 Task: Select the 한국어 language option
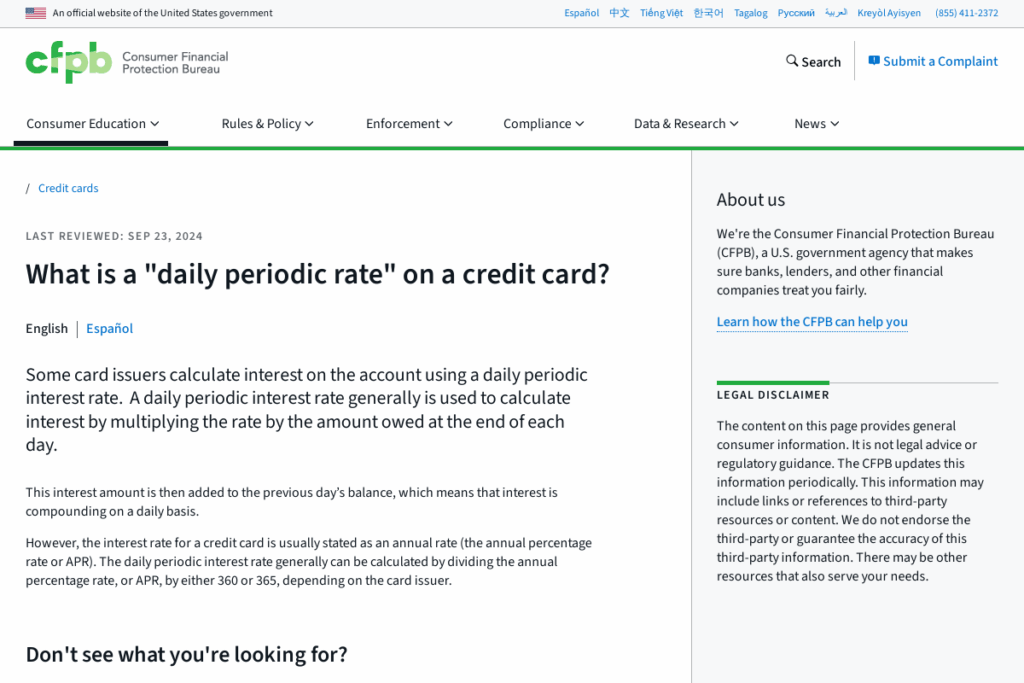pyautogui.click(x=708, y=12)
